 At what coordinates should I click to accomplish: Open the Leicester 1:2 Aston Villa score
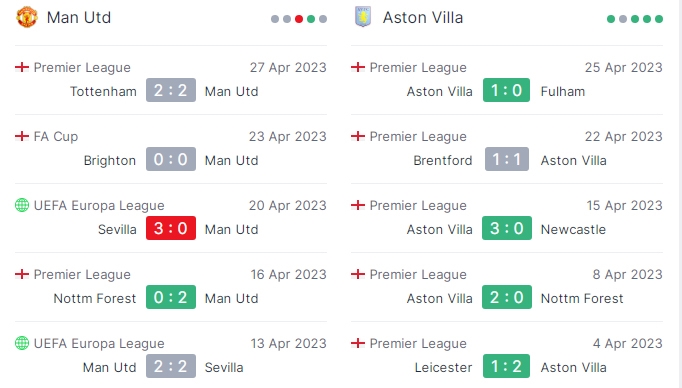click(x=506, y=366)
